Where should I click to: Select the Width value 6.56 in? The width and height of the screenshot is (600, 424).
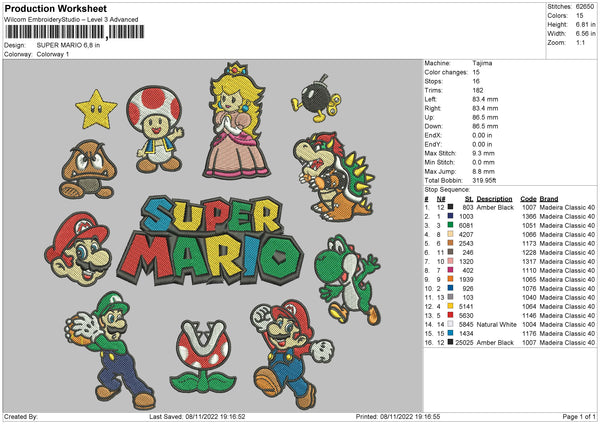click(585, 34)
